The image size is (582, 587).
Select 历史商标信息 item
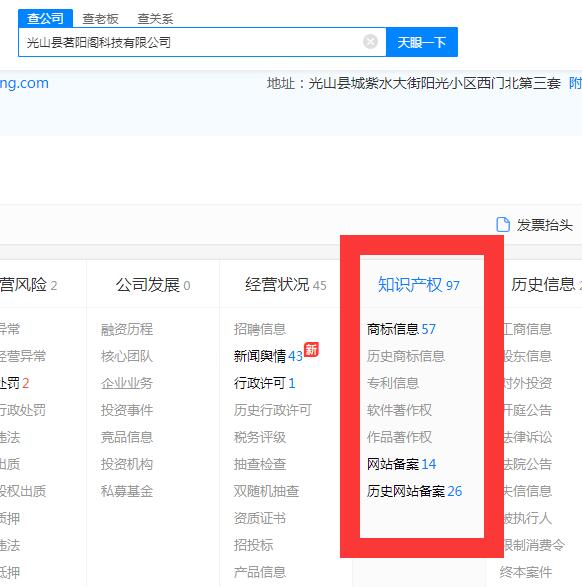point(406,356)
